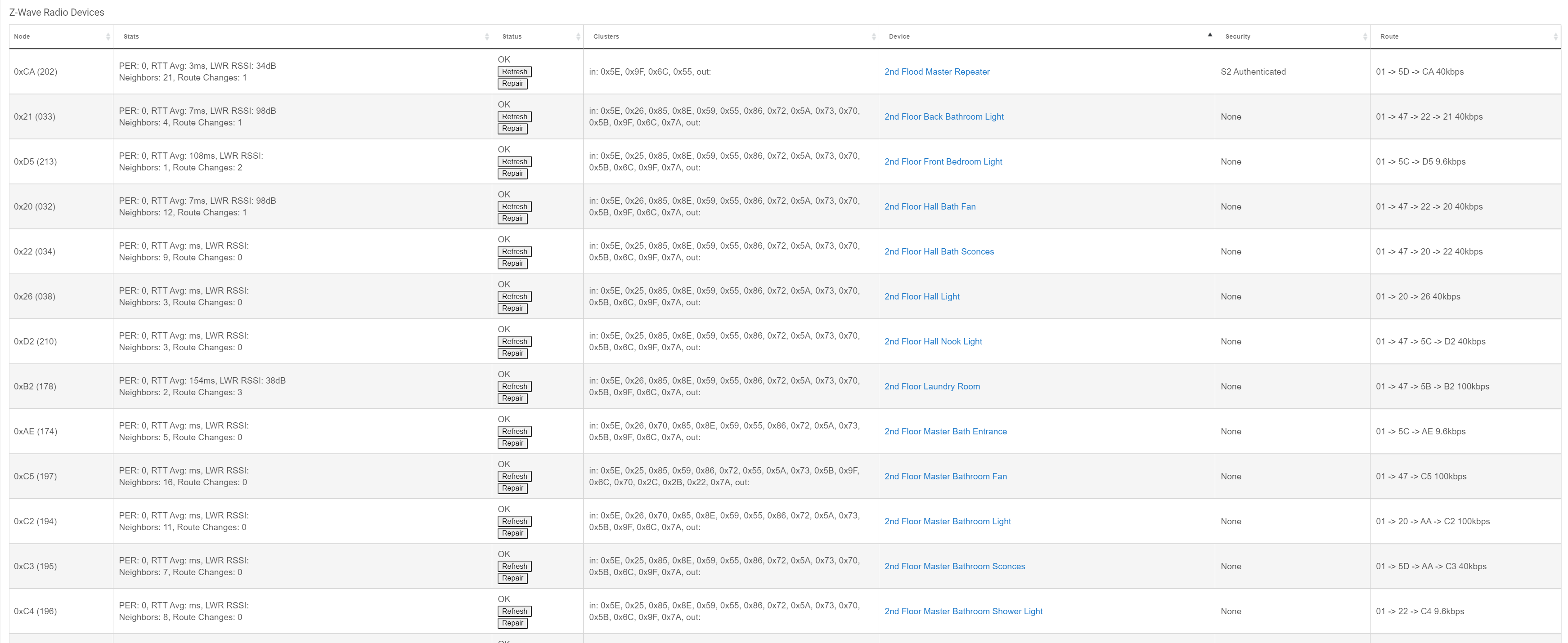
Task: Repair node 0x22 (034)
Action: [x=512, y=264]
